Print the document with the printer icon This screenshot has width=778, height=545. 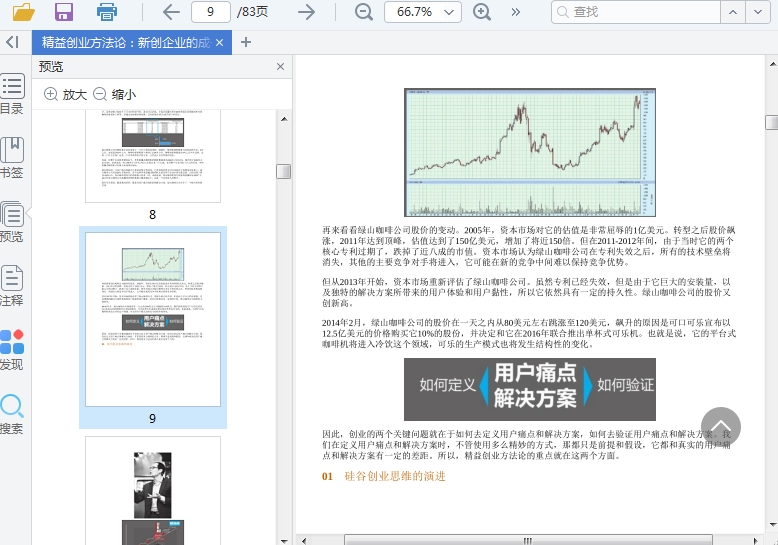[x=107, y=11]
